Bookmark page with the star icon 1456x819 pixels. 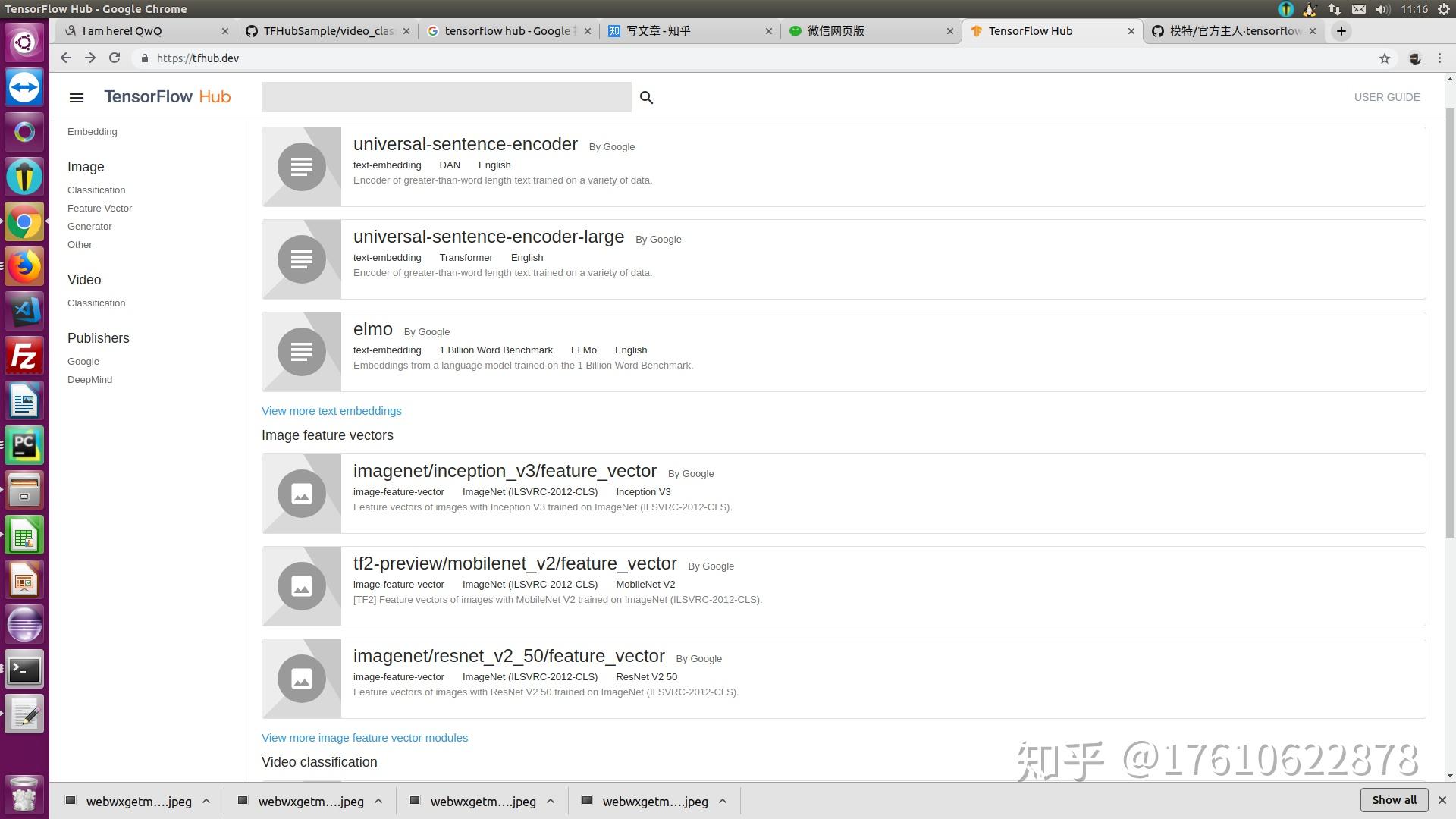[x=1384, y=58]
